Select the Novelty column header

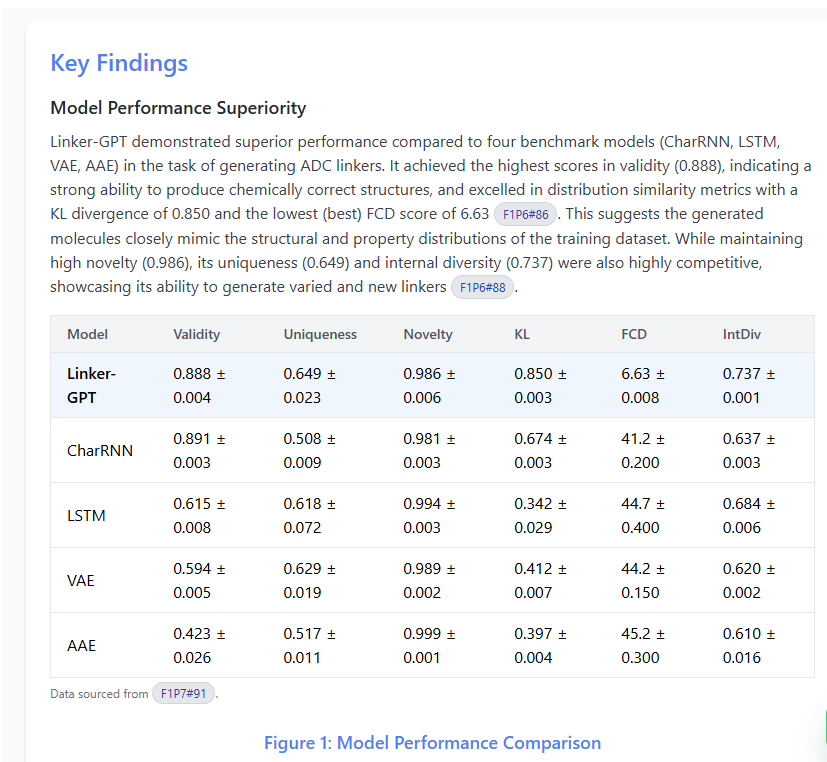point(428,334)
